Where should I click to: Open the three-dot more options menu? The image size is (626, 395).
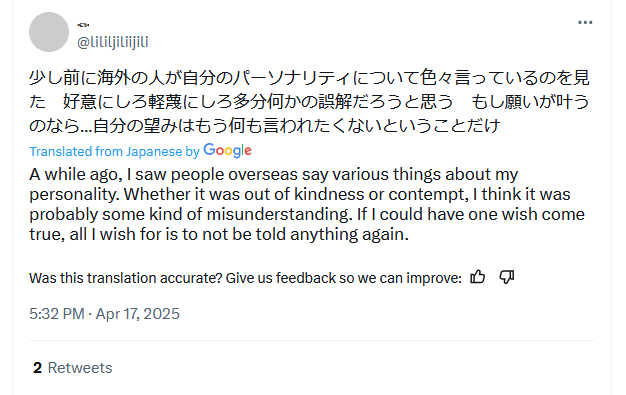pyautogui.click(x=585, y=23)
